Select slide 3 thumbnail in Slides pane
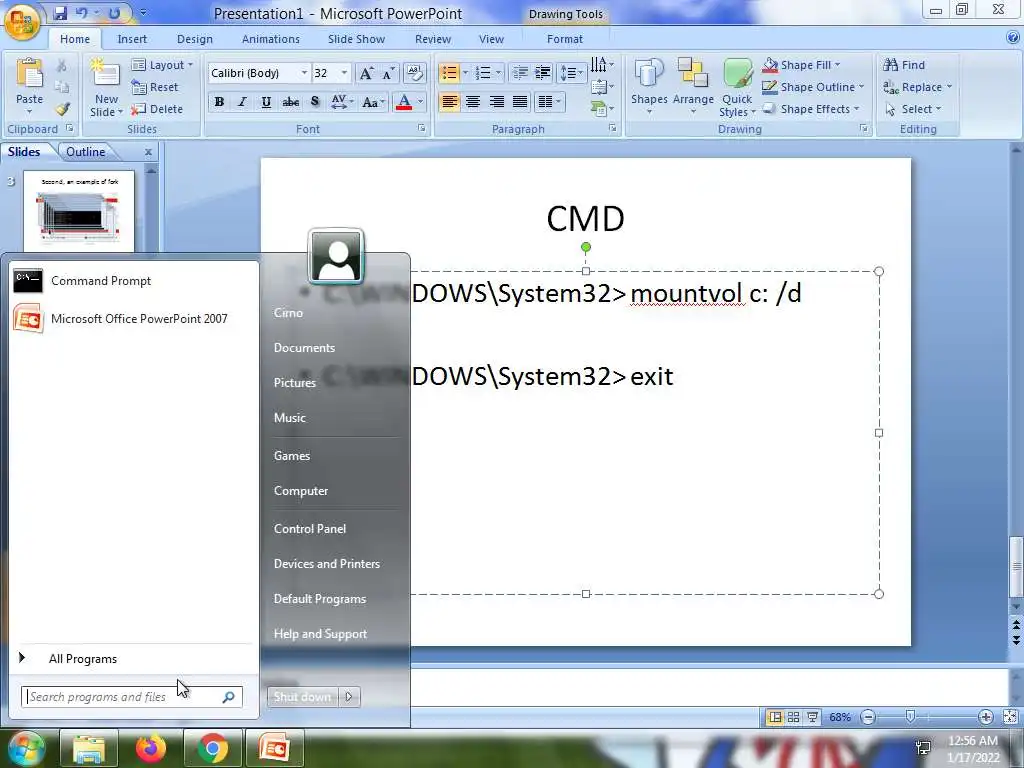This screenshot has height=768, width=1024. tap(79, 211)
